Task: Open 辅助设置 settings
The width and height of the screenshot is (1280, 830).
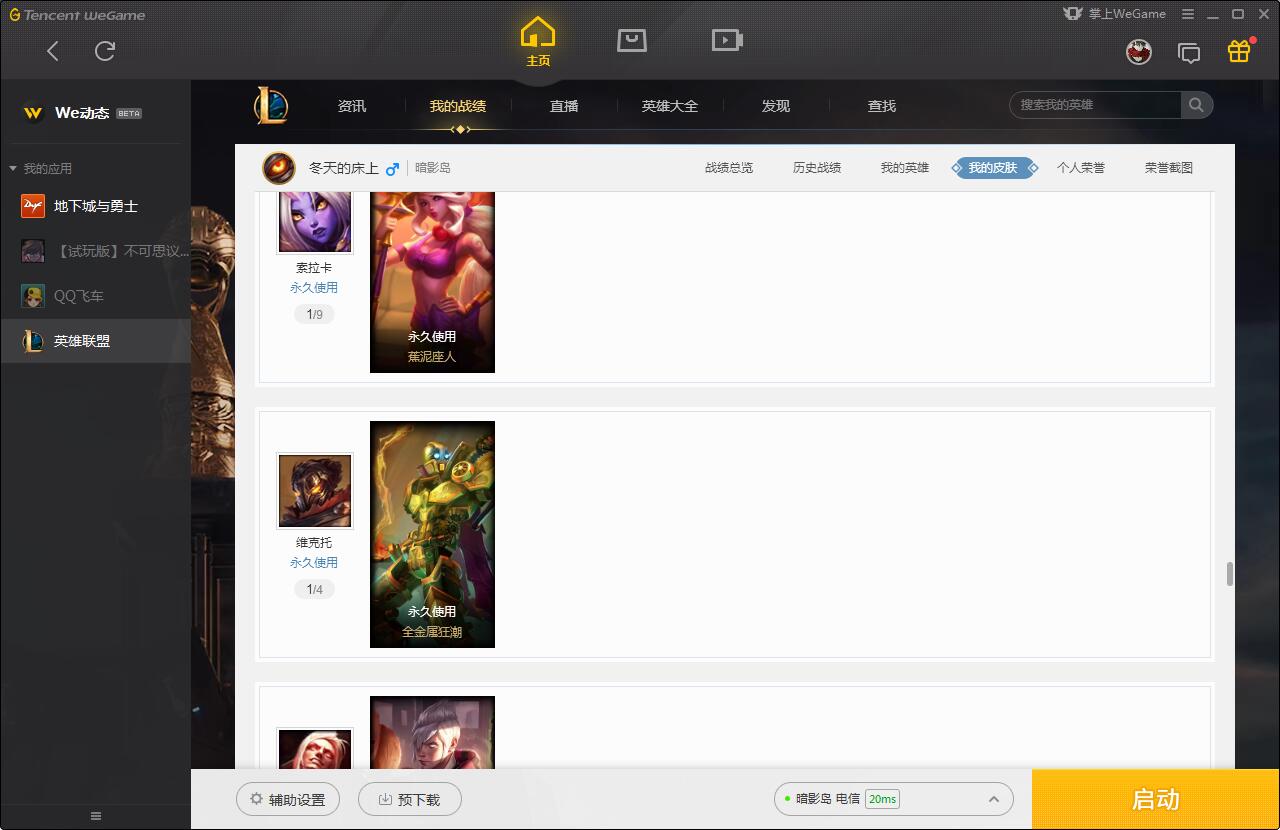Action: point(288,799)
